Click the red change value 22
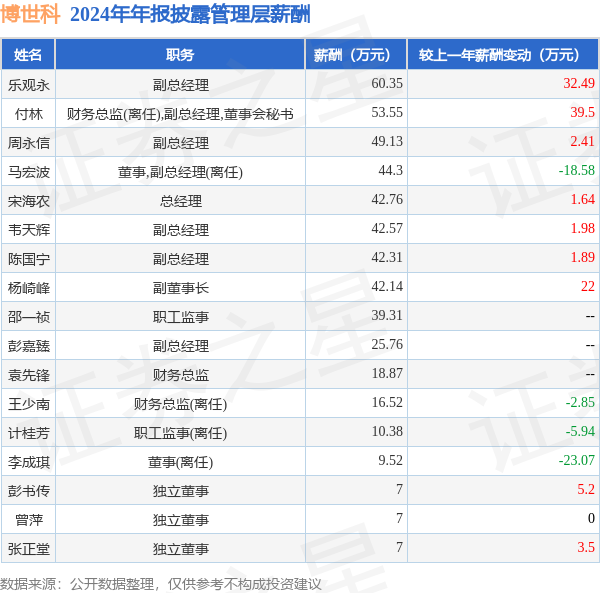 coord(588,286)
